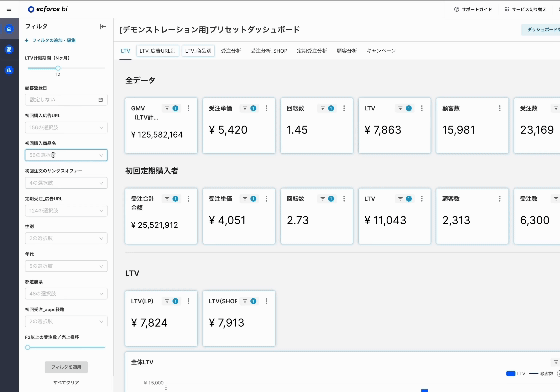This screenshot has width=560, height=392.
Task: Toggle the blue LTV series in chart legend
Action: click(515, 373)
